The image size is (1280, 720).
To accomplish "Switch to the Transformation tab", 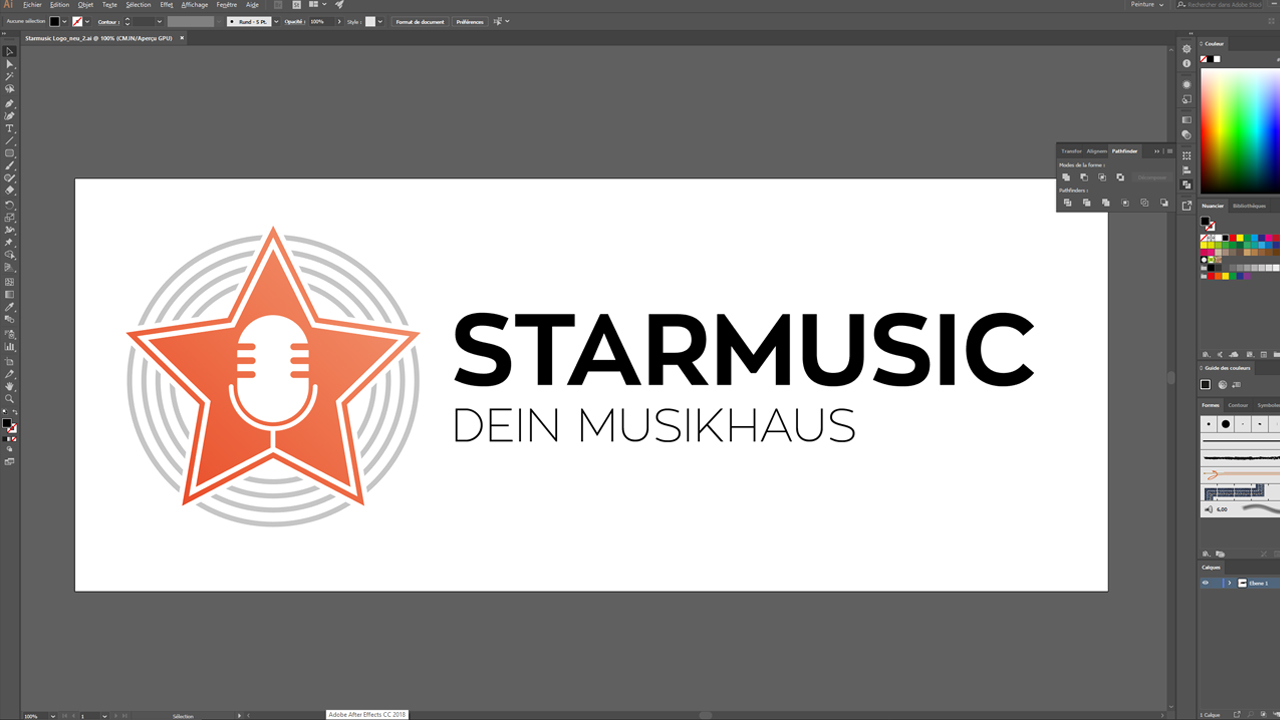I will click(1071, 151).
